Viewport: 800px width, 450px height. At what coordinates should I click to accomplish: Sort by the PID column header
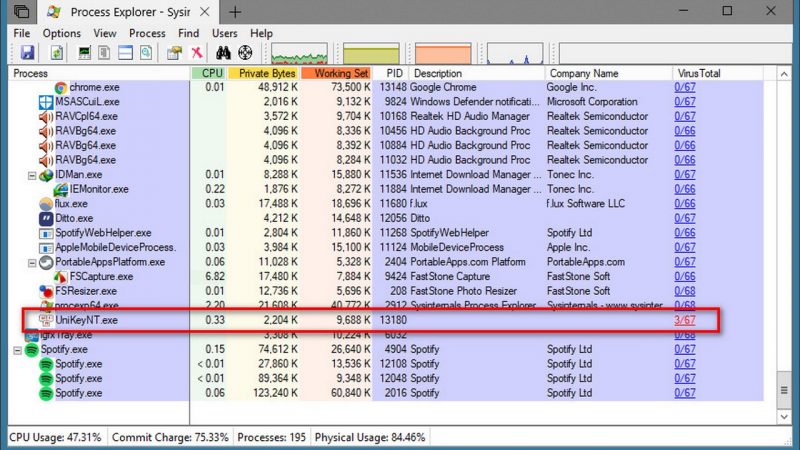coord(390,73)
